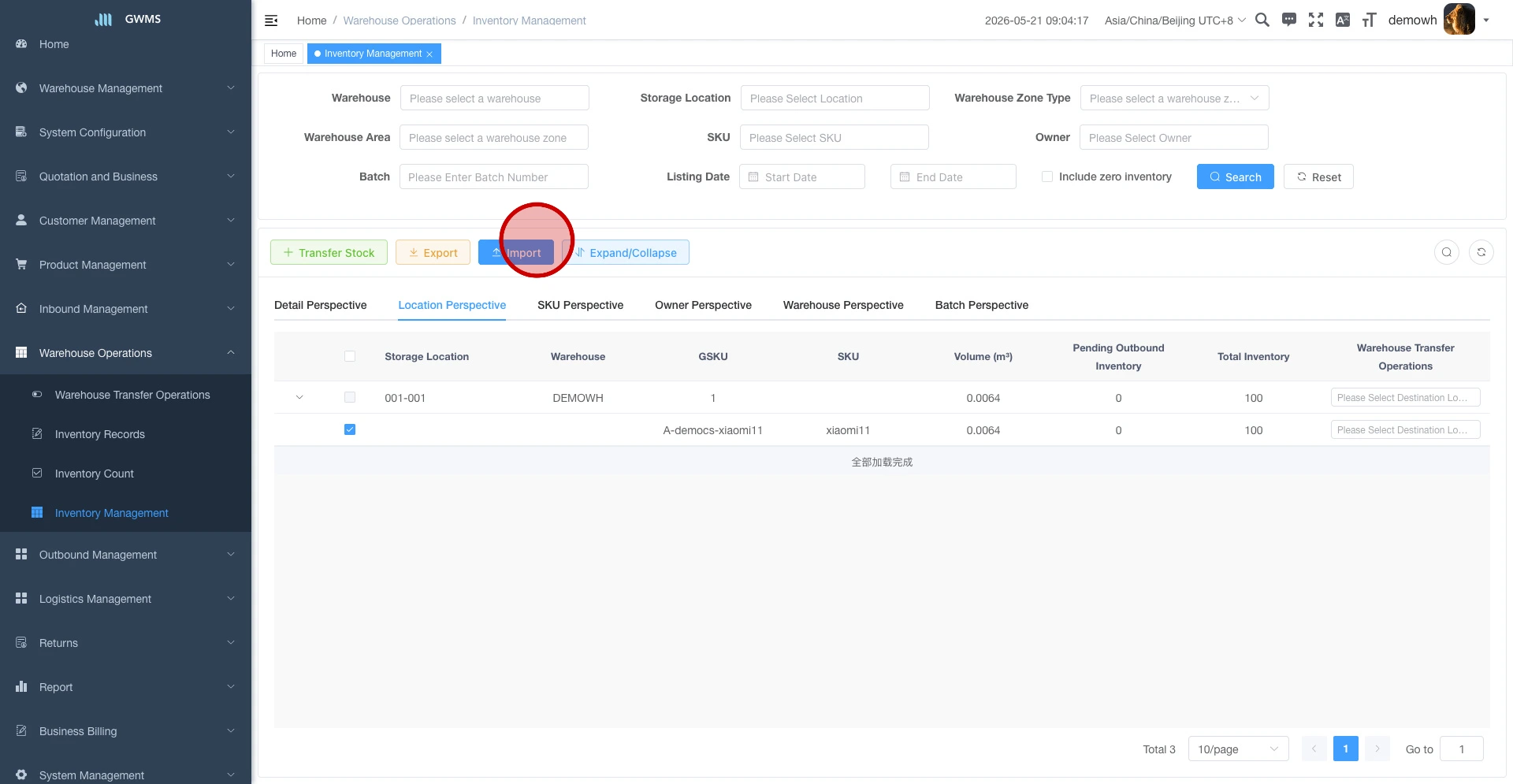The width and height of the screenshot is (1513, 784).
Task: Click the Report bar chart icon
Action: [21, 686]
